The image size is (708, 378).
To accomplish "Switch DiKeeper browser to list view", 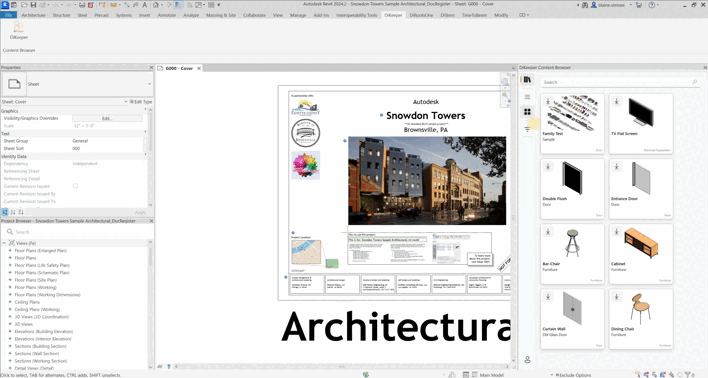I will 527,97.
